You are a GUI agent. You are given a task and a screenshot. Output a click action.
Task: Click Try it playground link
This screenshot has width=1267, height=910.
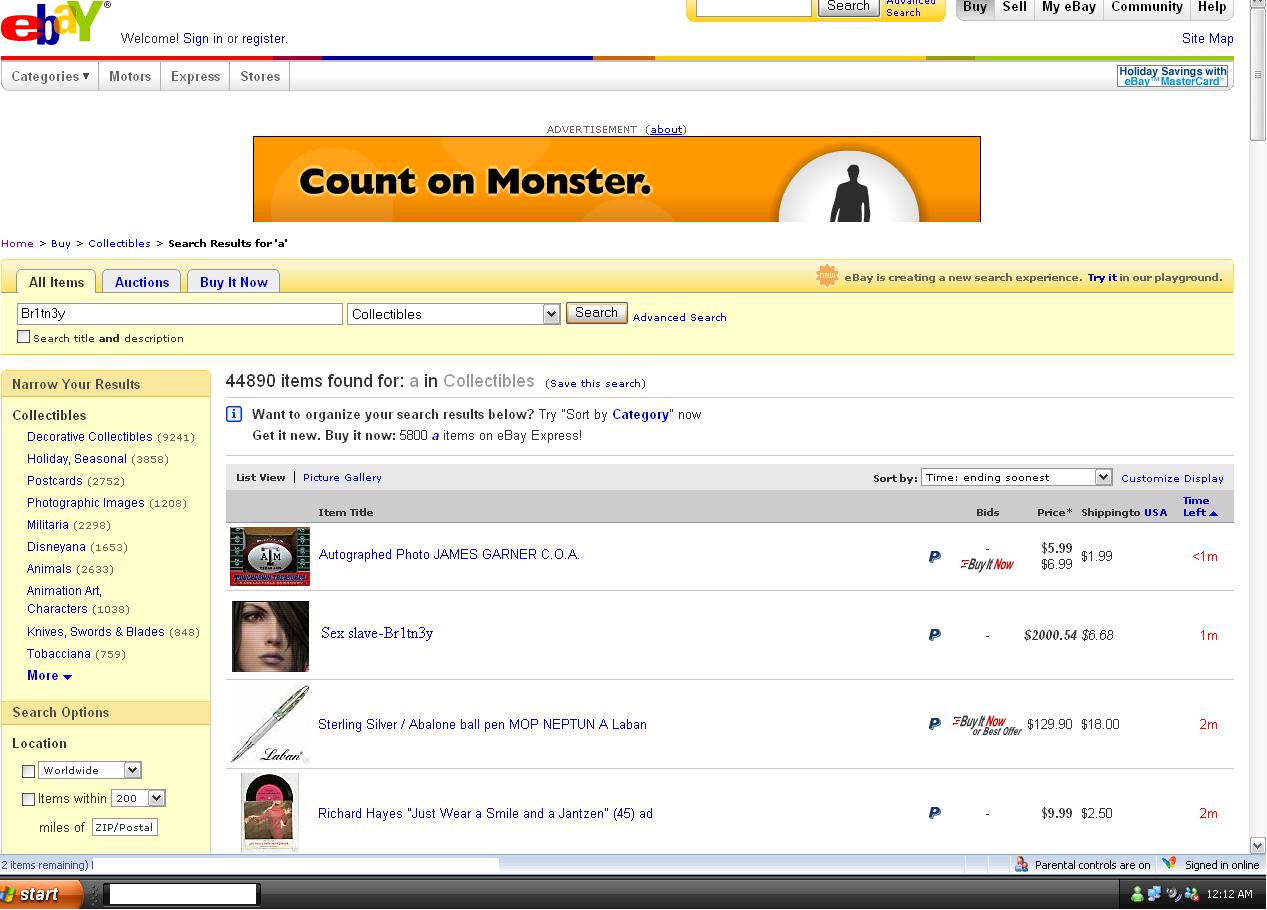(1102, 277)
